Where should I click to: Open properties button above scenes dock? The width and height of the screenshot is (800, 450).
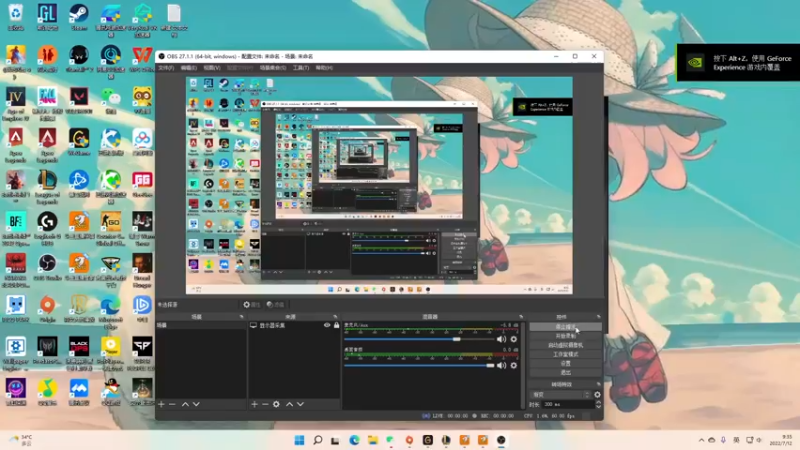point(251,305)
